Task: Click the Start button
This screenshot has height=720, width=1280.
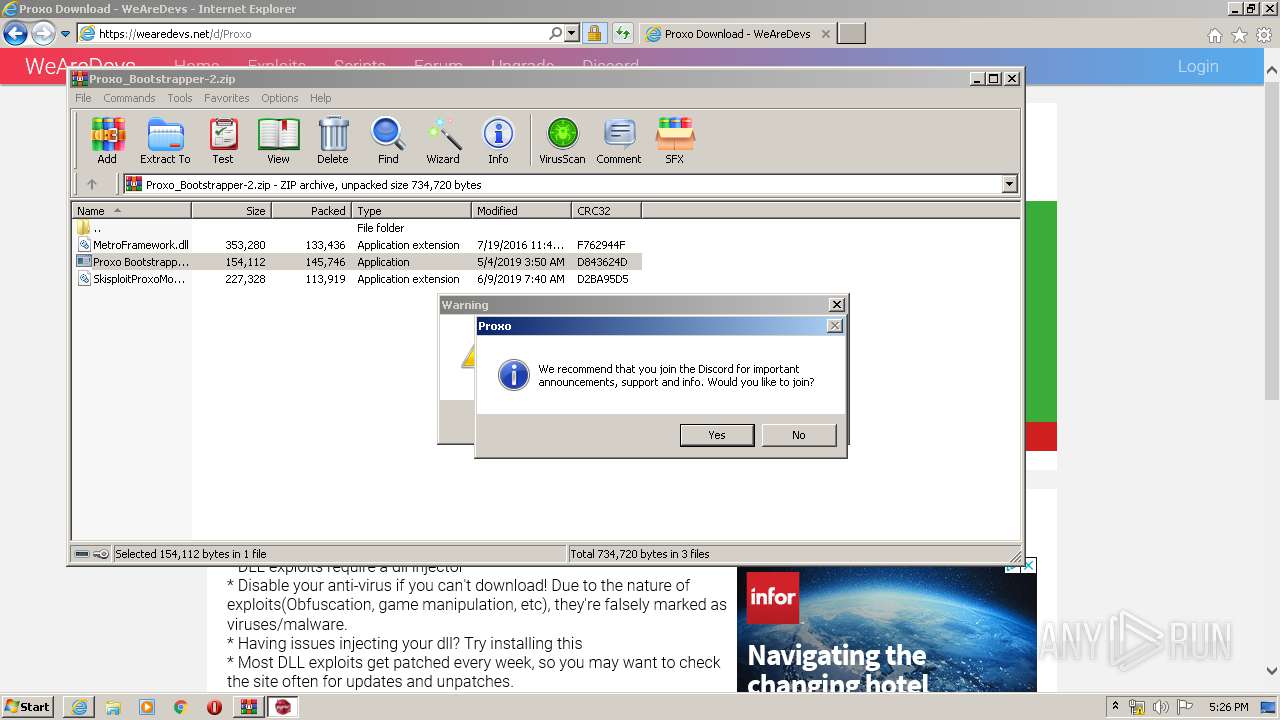Action: tap(28, 707)
